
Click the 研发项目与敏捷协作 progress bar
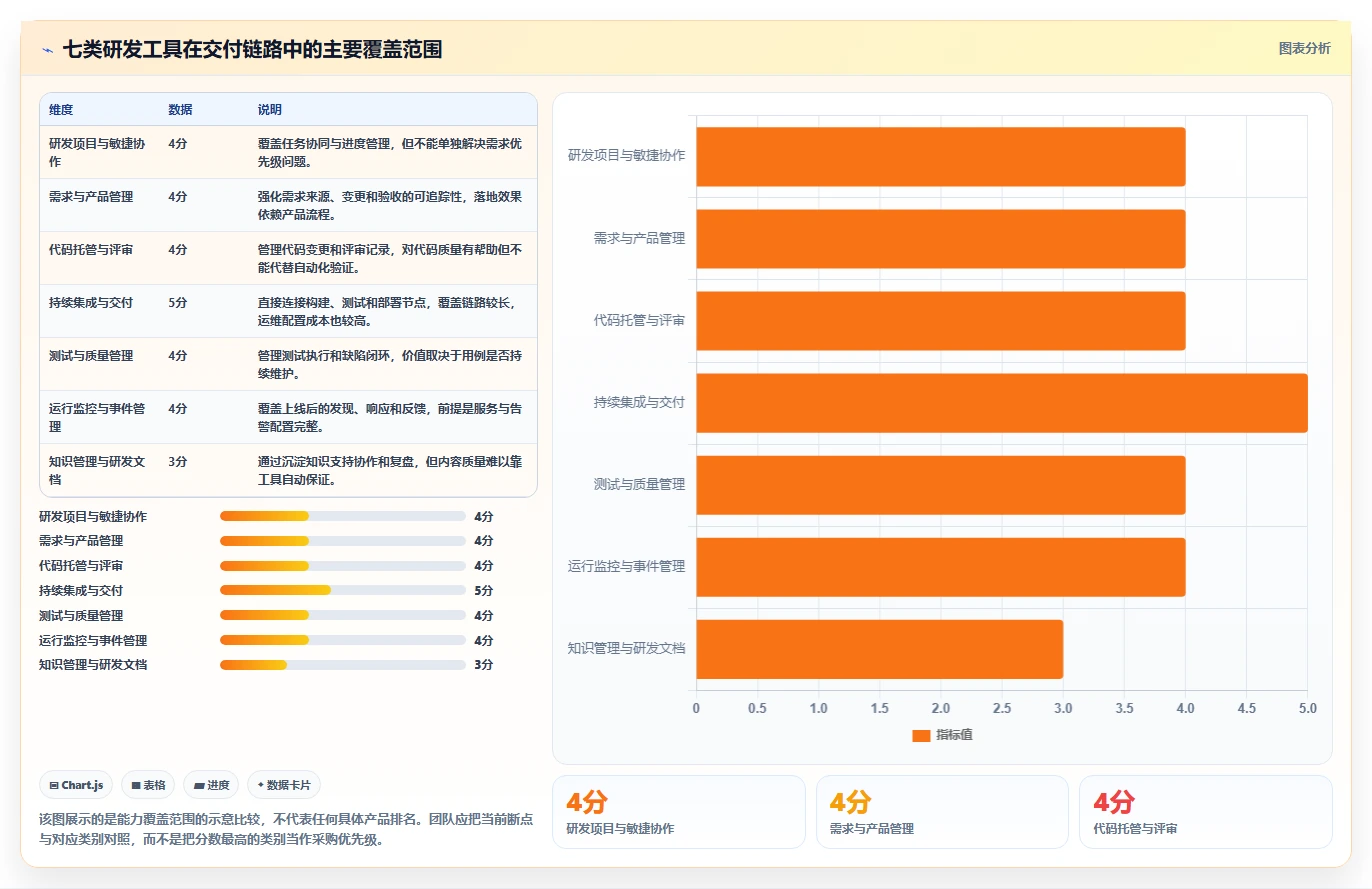[x=343, y=516]
